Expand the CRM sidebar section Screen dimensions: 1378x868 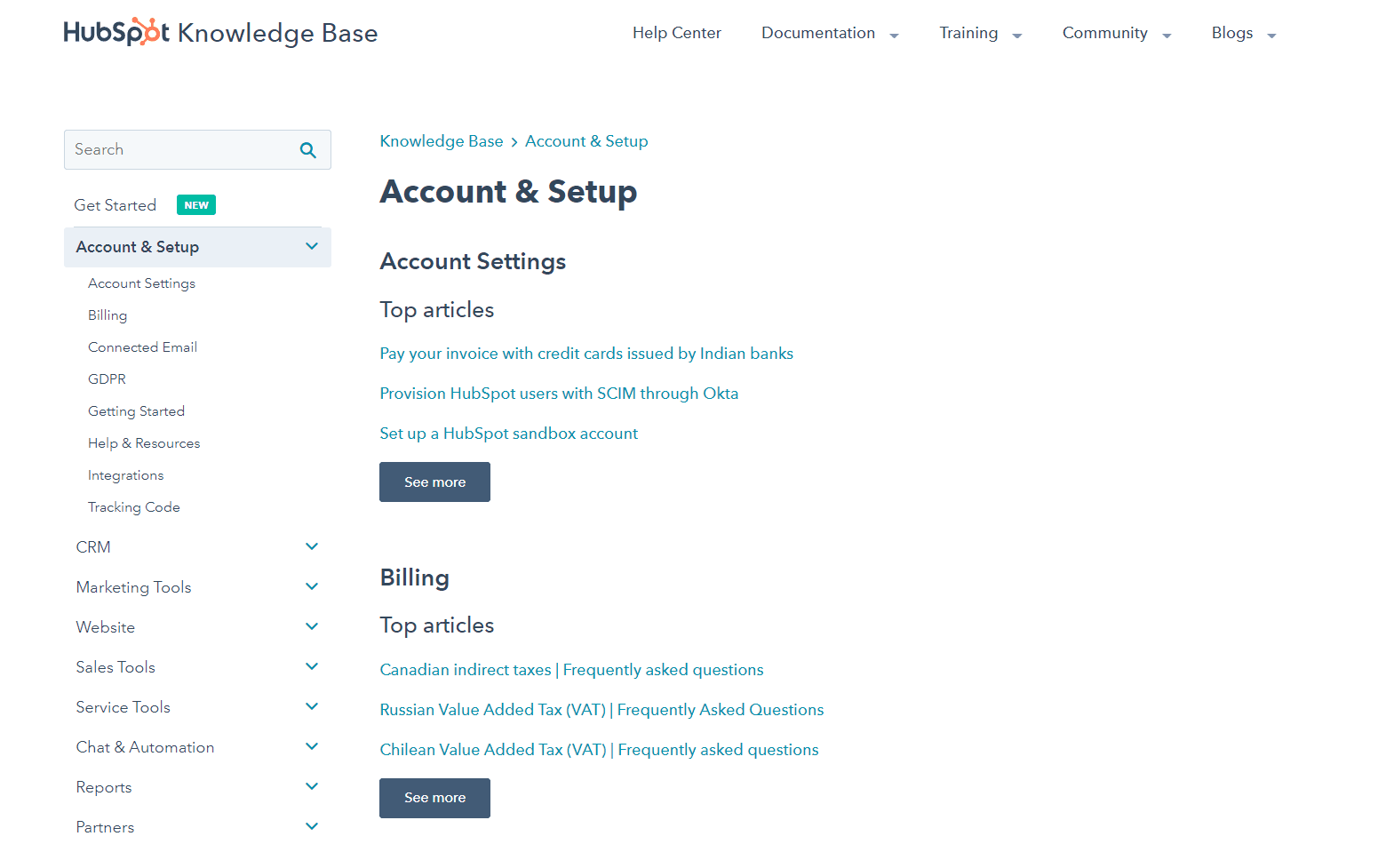pyautogui.click(x=312, y=546)
